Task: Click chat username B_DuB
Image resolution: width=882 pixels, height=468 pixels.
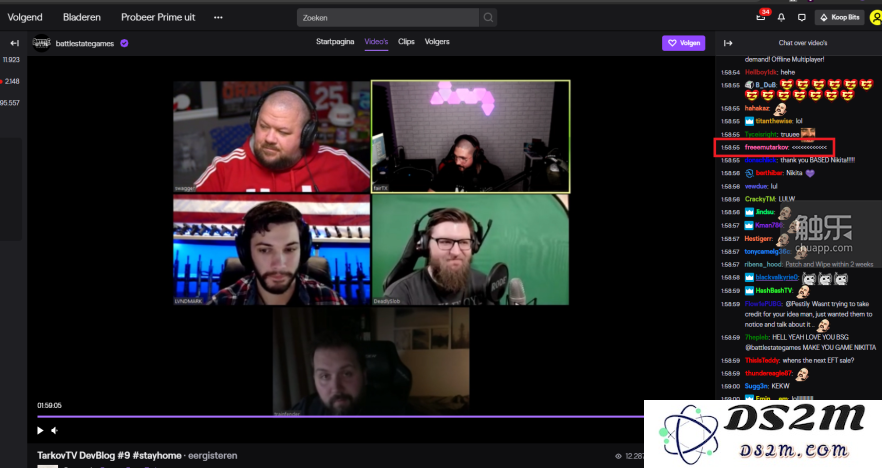Action: [x=766, y=85]
